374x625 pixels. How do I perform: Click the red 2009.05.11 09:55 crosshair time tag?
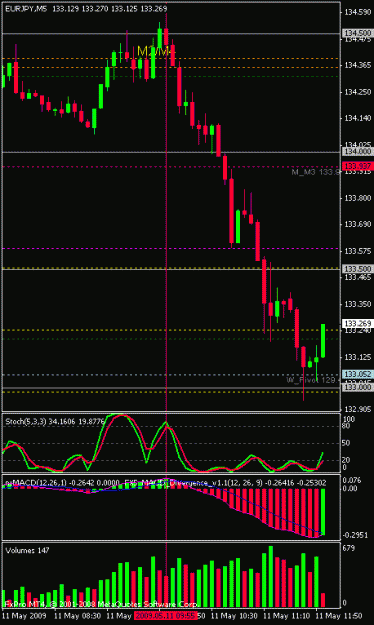(x=165, y=616)
